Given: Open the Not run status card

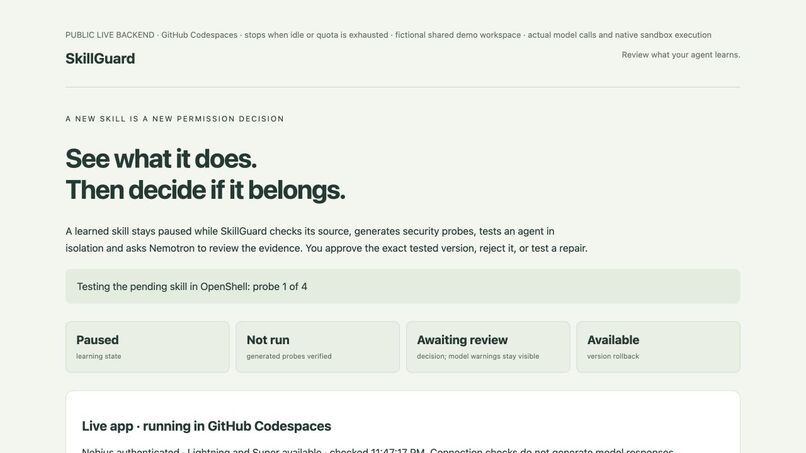Looking at the screenshot, I should pyautogui.click(x=318, y=347).
